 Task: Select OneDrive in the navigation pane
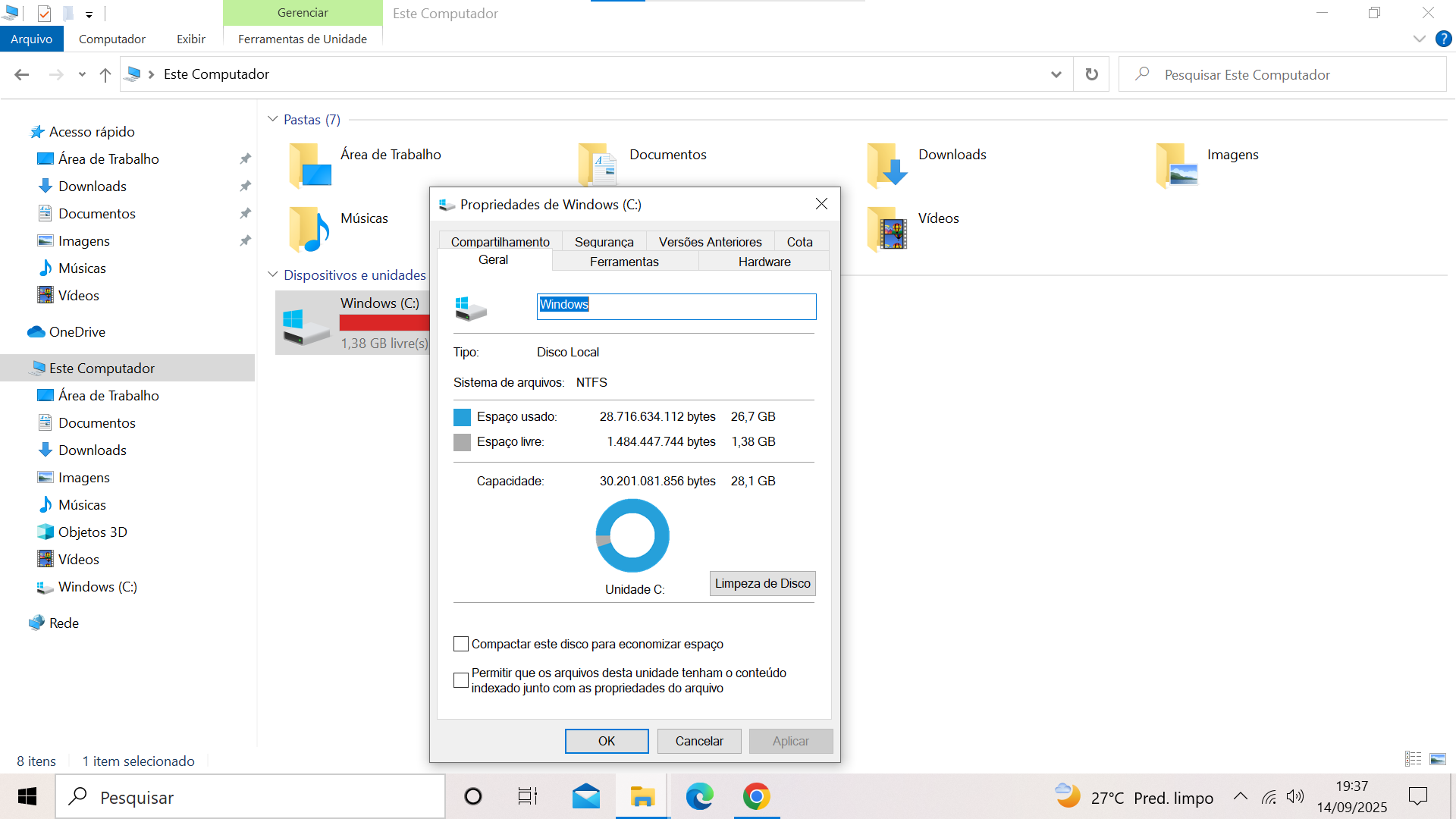(77, 331)
